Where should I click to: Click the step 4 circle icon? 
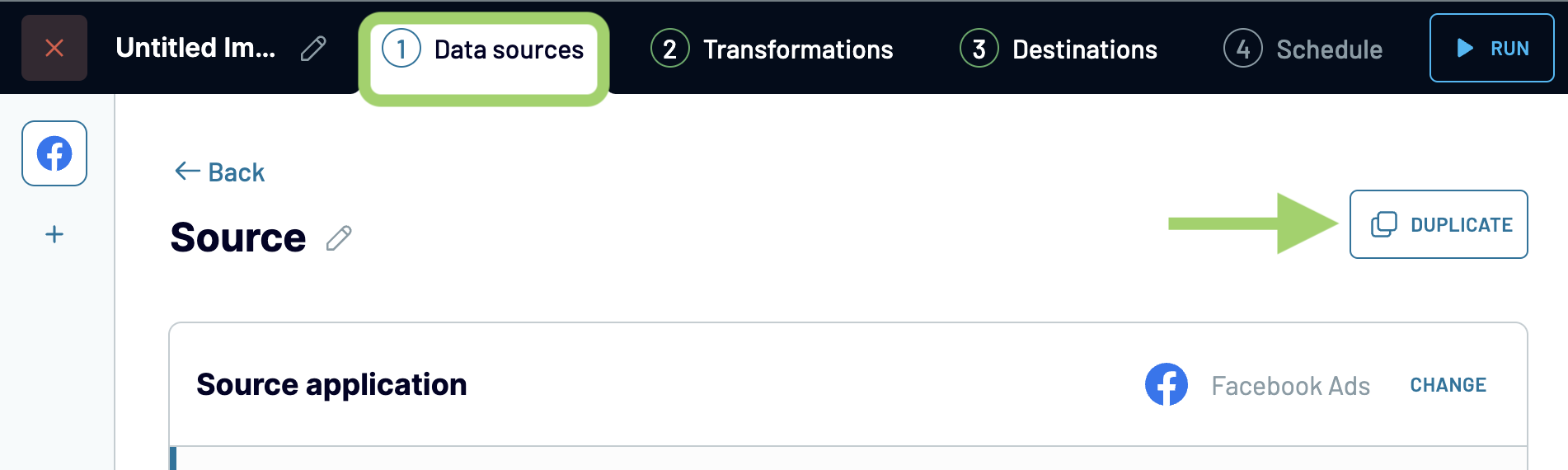coord(1242,49)
